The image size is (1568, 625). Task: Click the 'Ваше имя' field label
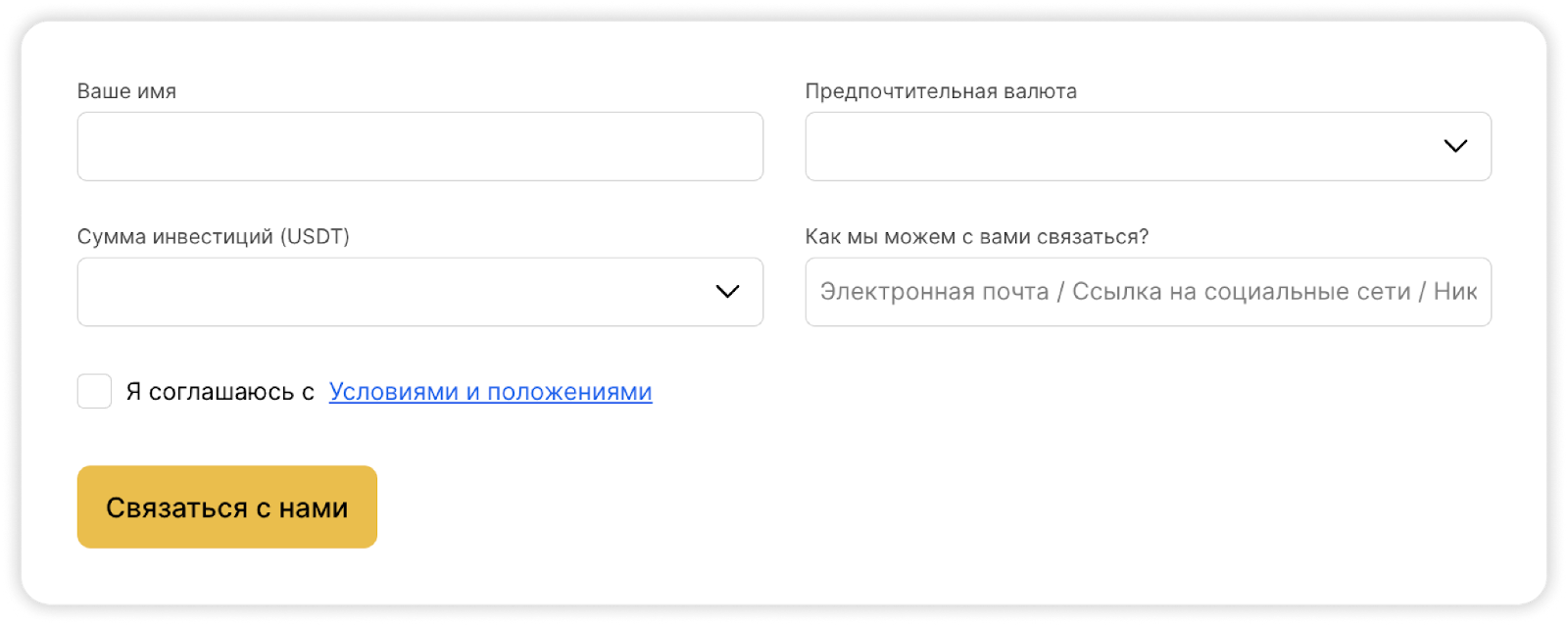[x=126, y=91]
